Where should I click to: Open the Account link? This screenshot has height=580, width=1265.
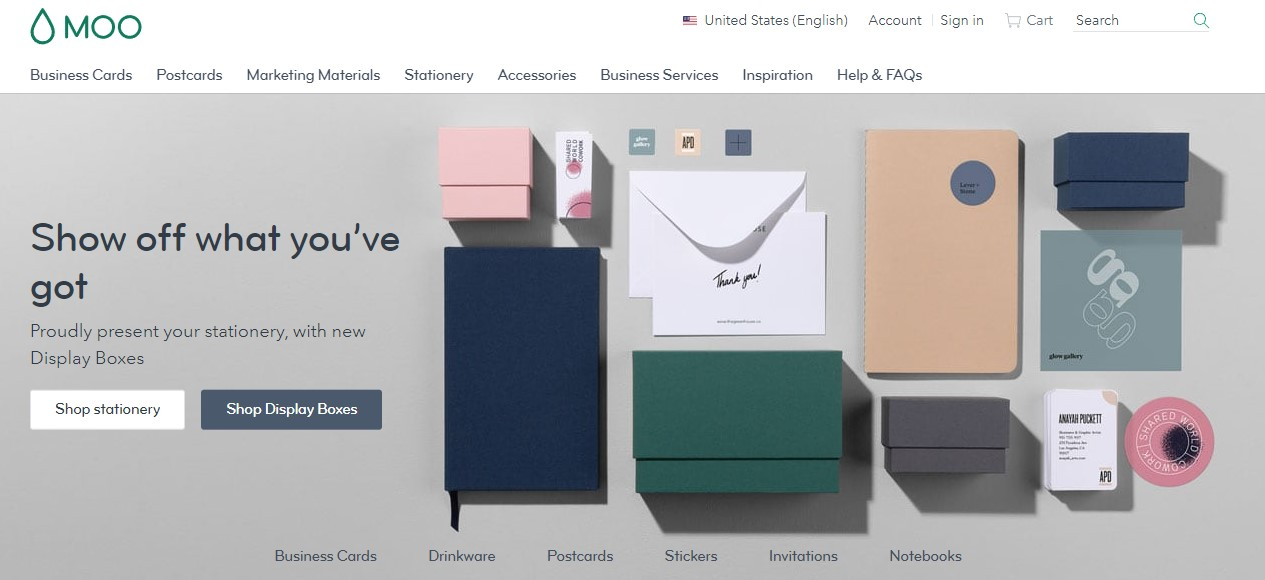895,20
